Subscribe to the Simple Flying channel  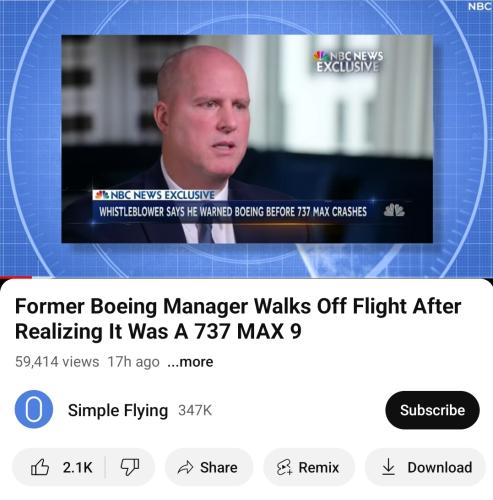[x=432, y=410]
